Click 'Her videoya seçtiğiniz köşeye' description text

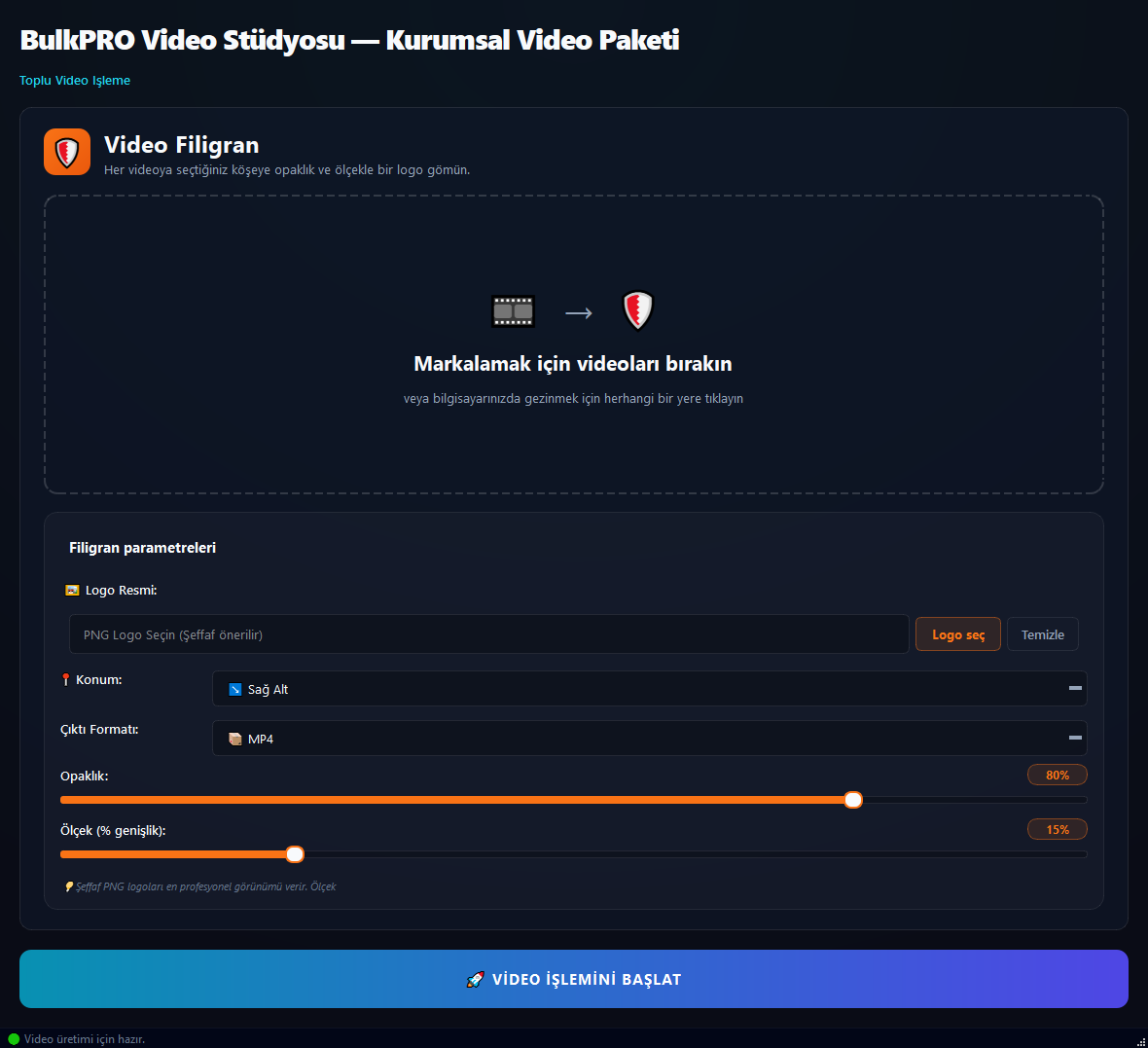[x=287, y=170]
